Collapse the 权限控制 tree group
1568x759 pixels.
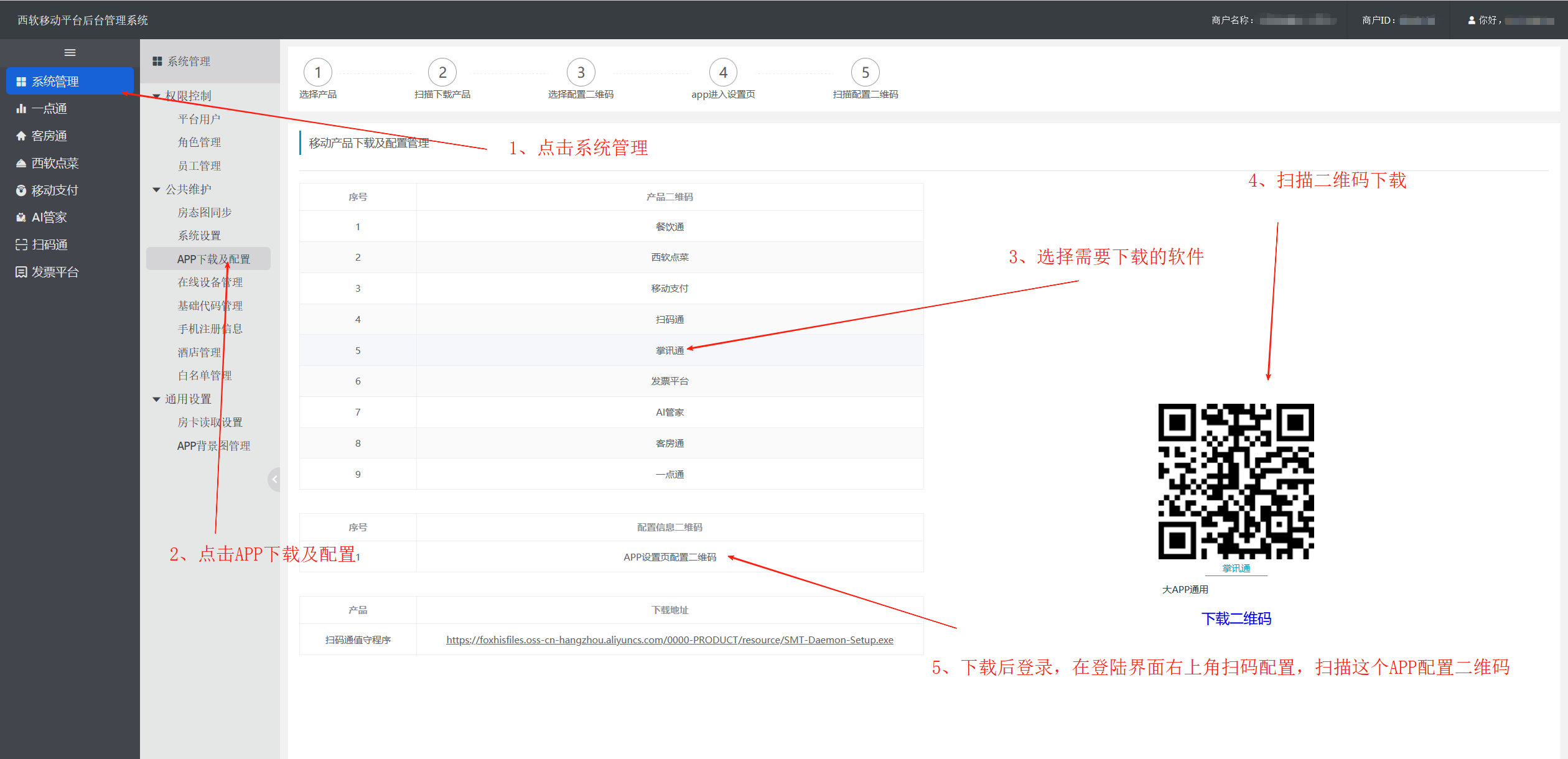coord(156,96)
